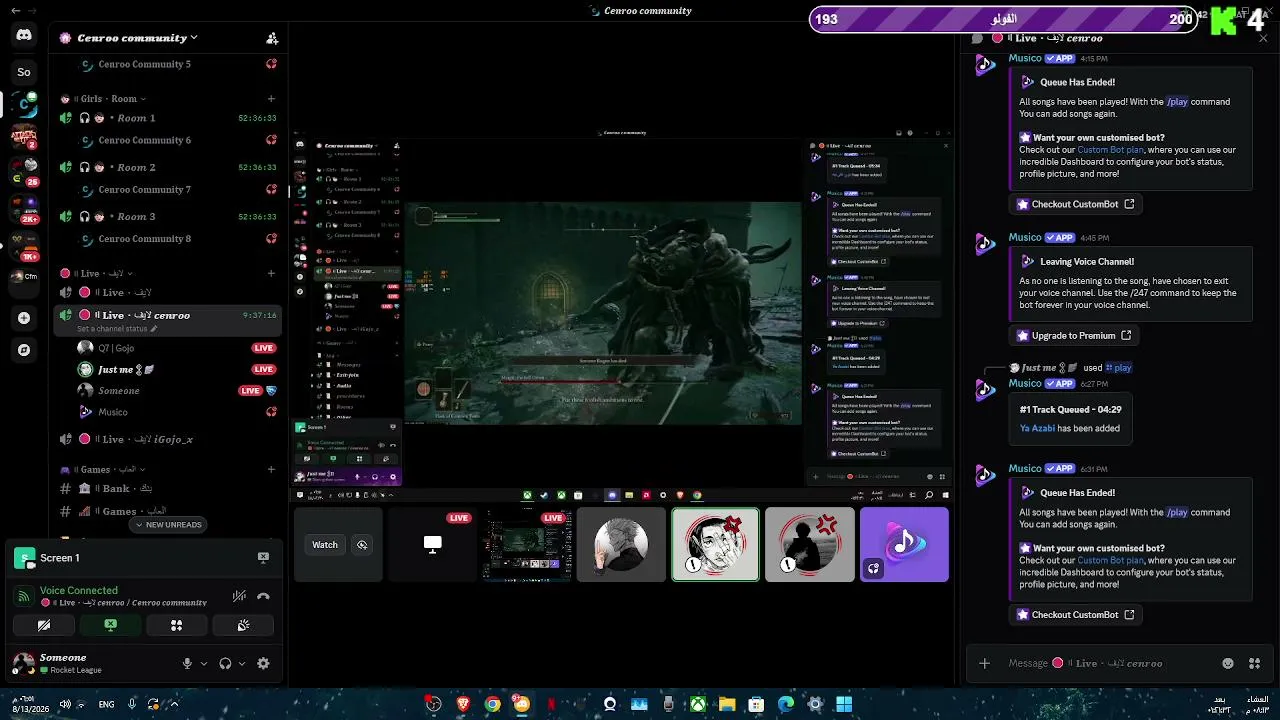
Task: Open the Custom Bot plan link in first message
Action: click(x=1111, y=150)
